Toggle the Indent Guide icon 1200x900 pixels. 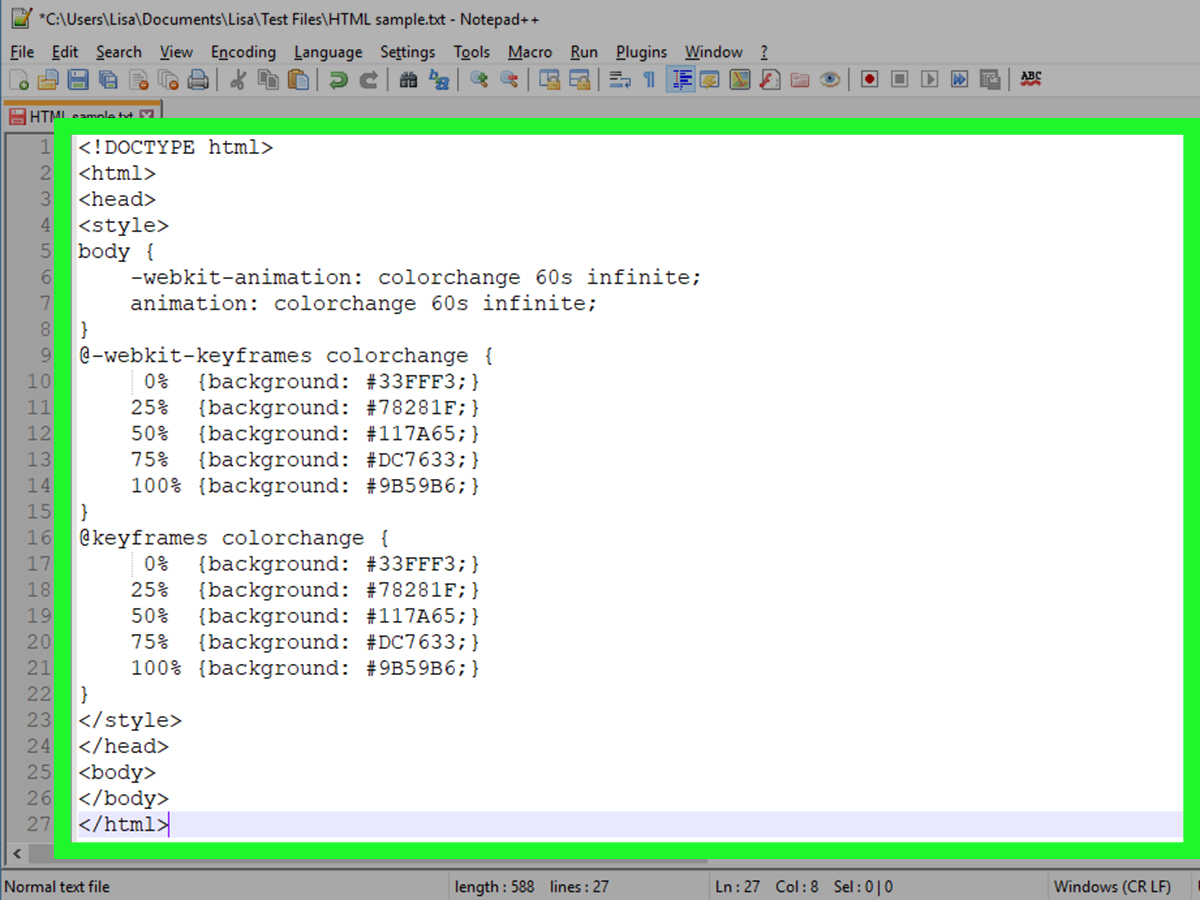coord(680,80)
